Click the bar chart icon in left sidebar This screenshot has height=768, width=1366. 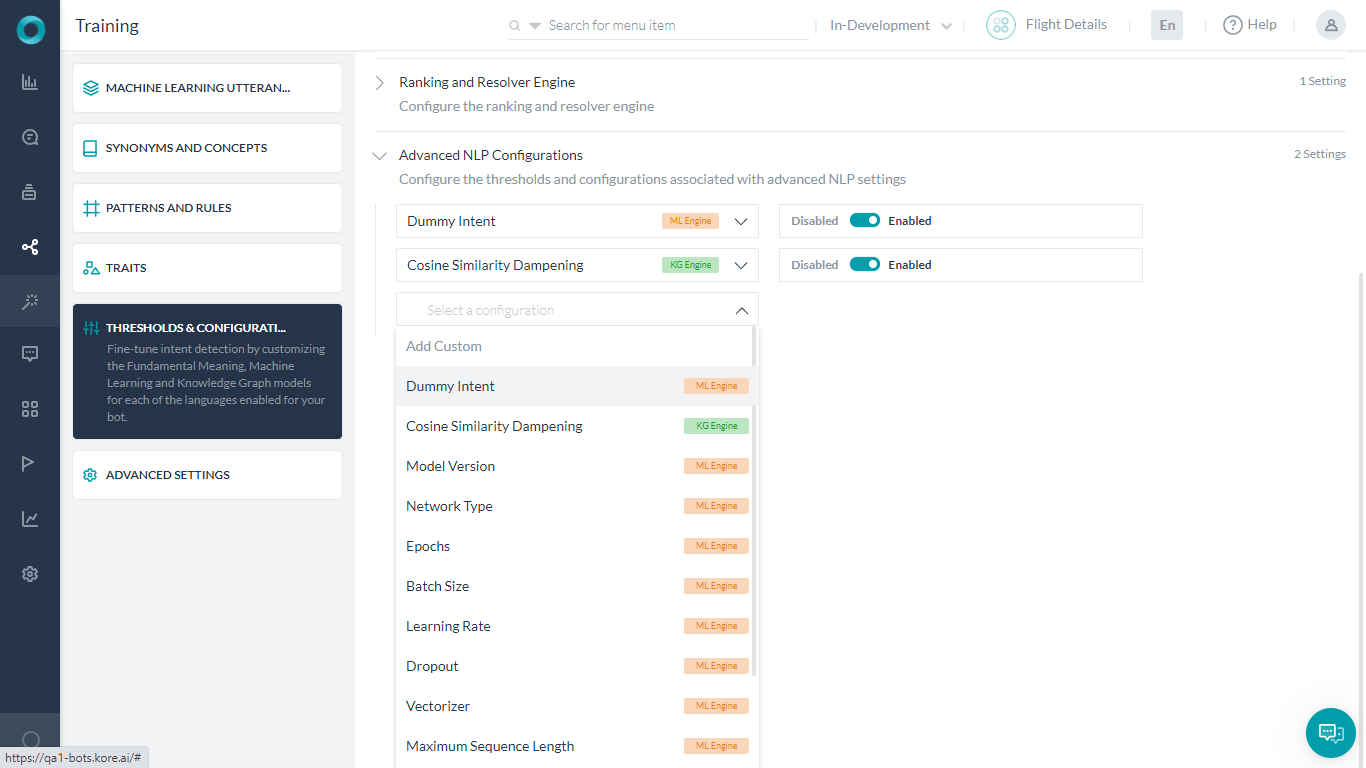pyautogui.click(x=30, y=82)
